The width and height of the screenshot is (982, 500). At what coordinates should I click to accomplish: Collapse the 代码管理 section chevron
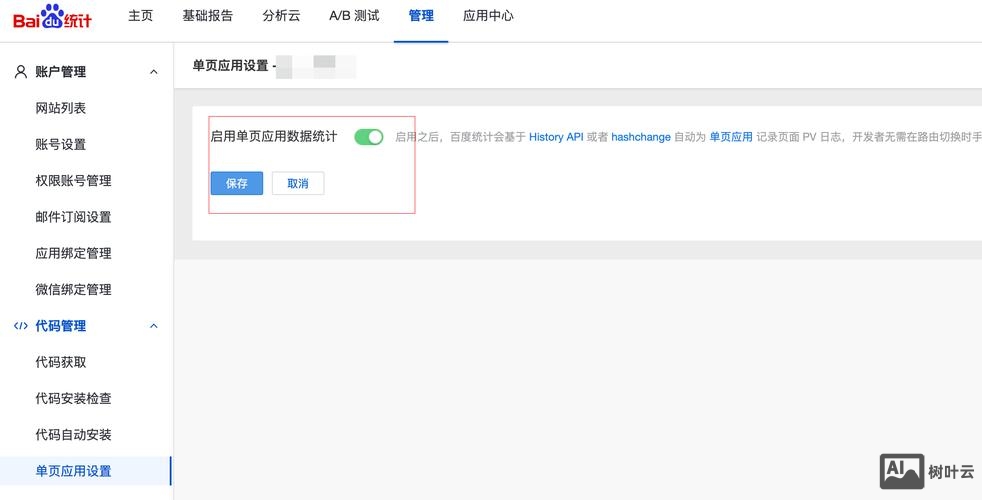pos(153,326)
